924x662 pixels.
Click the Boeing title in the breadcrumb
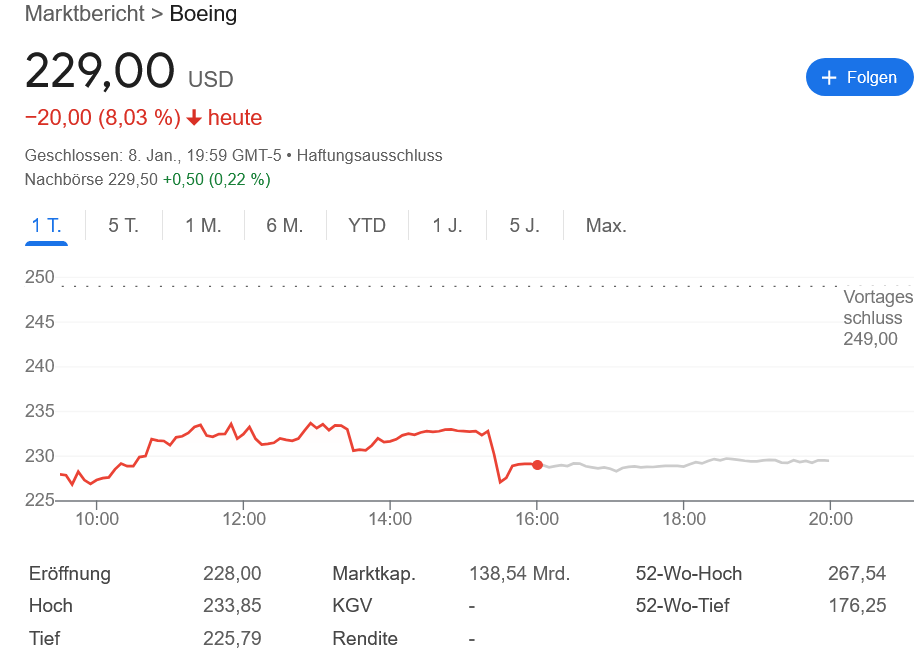pos(201,14)
